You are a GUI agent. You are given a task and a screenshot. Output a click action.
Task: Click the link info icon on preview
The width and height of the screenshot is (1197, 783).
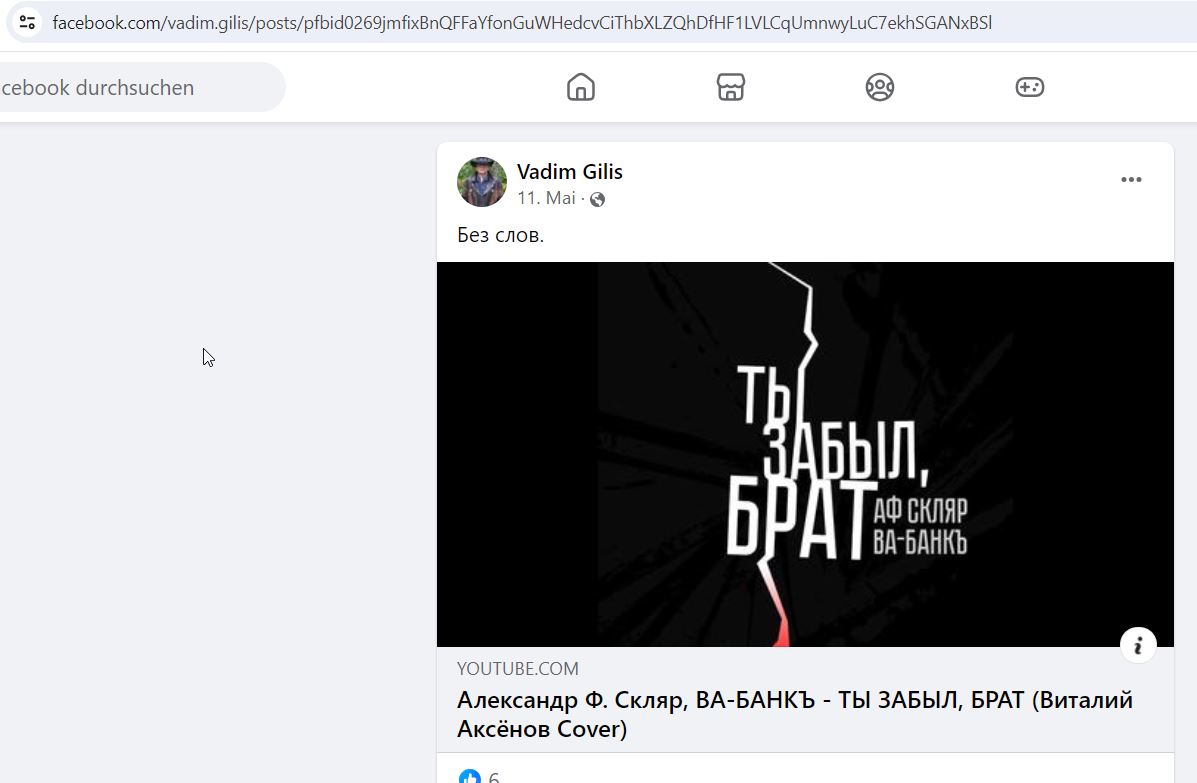point(1138,646)
